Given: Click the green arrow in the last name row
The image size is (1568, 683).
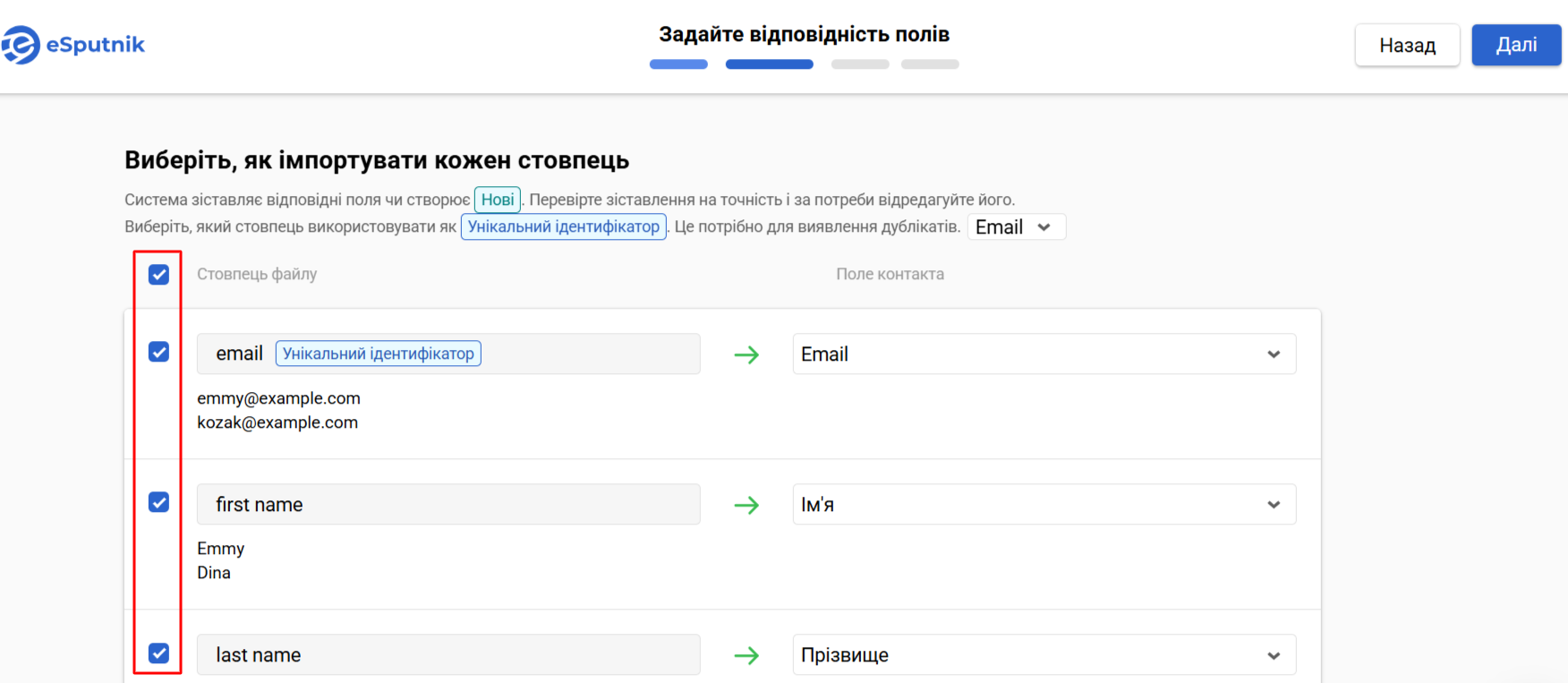Looking at the screenshot, I should 746,655.
